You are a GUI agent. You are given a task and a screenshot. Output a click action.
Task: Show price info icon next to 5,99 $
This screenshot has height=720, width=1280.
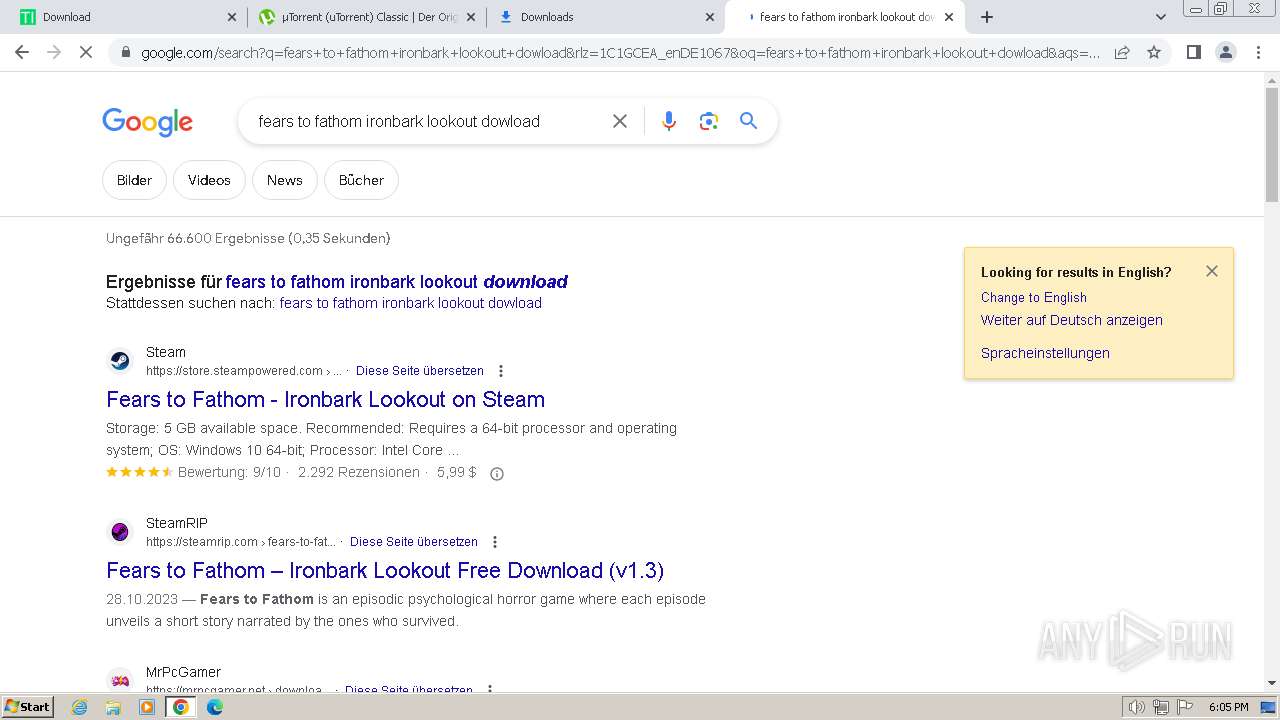pos(497,474)
